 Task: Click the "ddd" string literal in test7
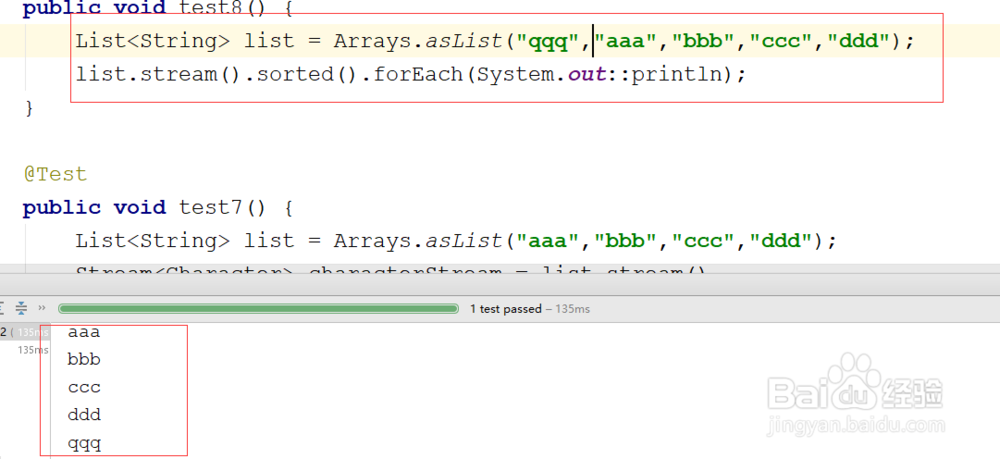click(780, 240)
